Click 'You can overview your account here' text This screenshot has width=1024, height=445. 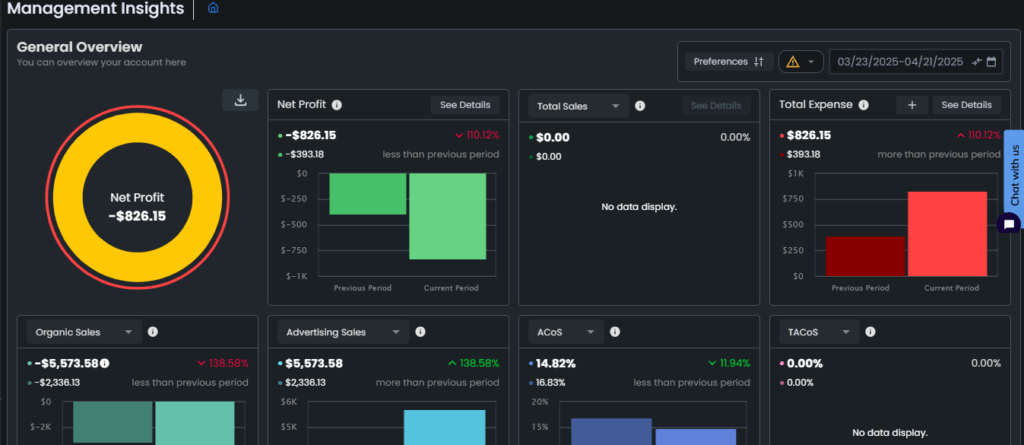pyautogui.click(x=101, y=63)
